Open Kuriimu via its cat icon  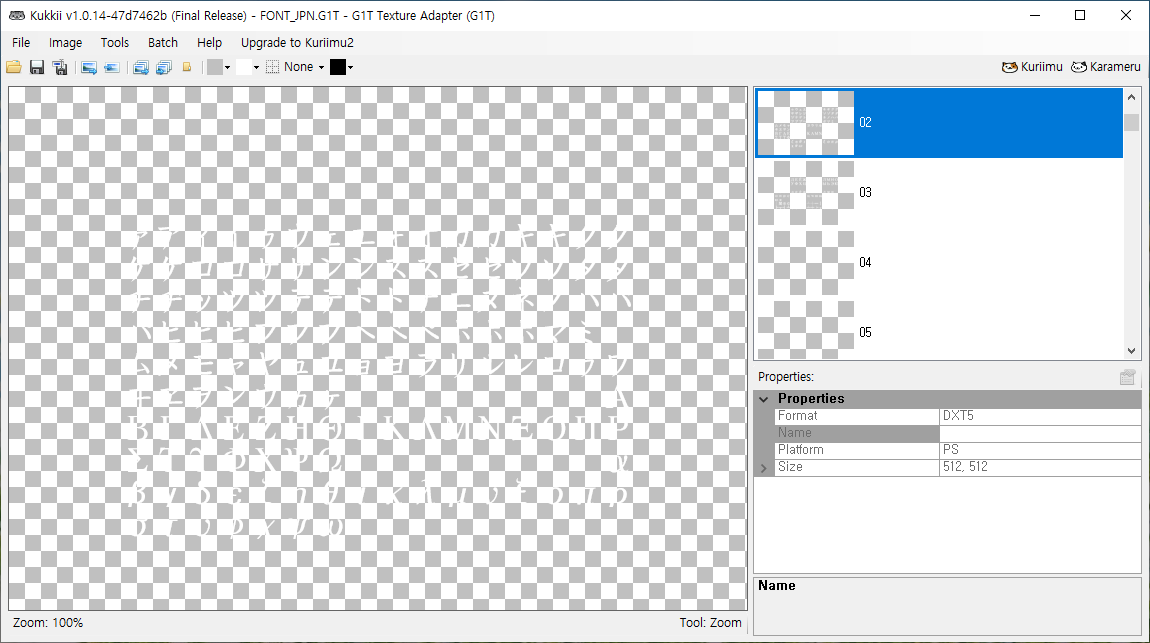pyautogui.click(x=1009, y=67)
